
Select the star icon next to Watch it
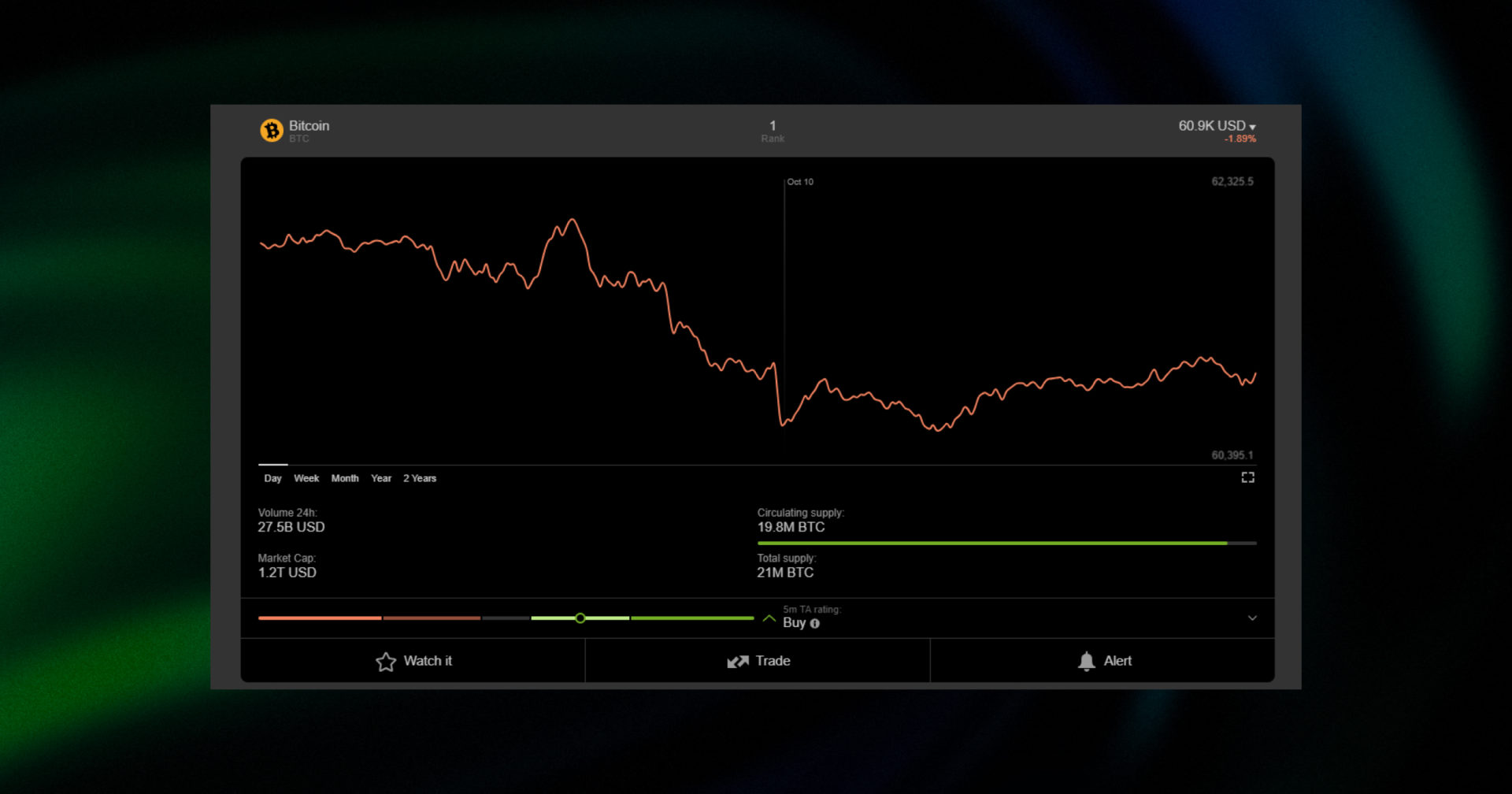[386, 662]
